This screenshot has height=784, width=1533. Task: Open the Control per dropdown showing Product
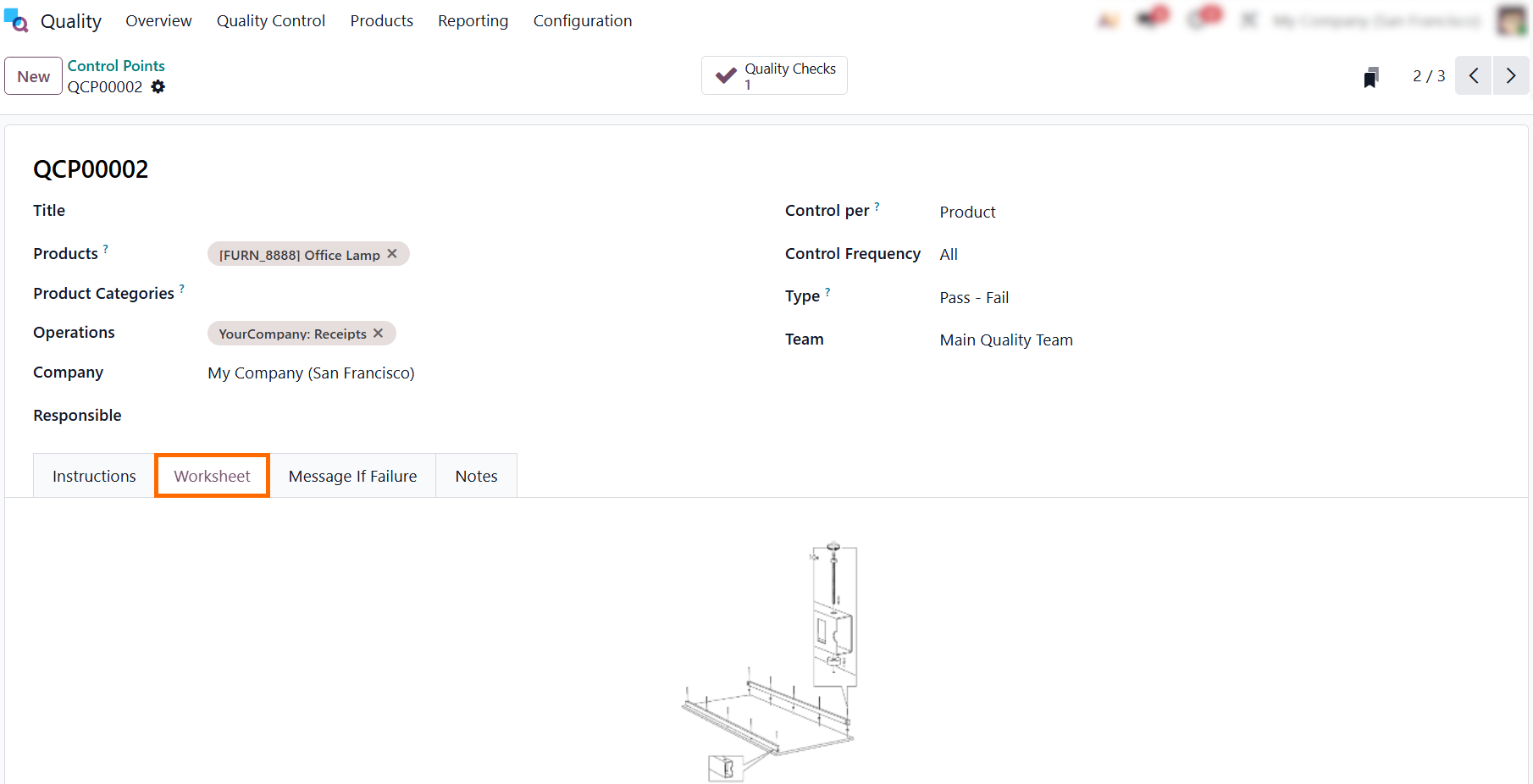point(1220,212)
